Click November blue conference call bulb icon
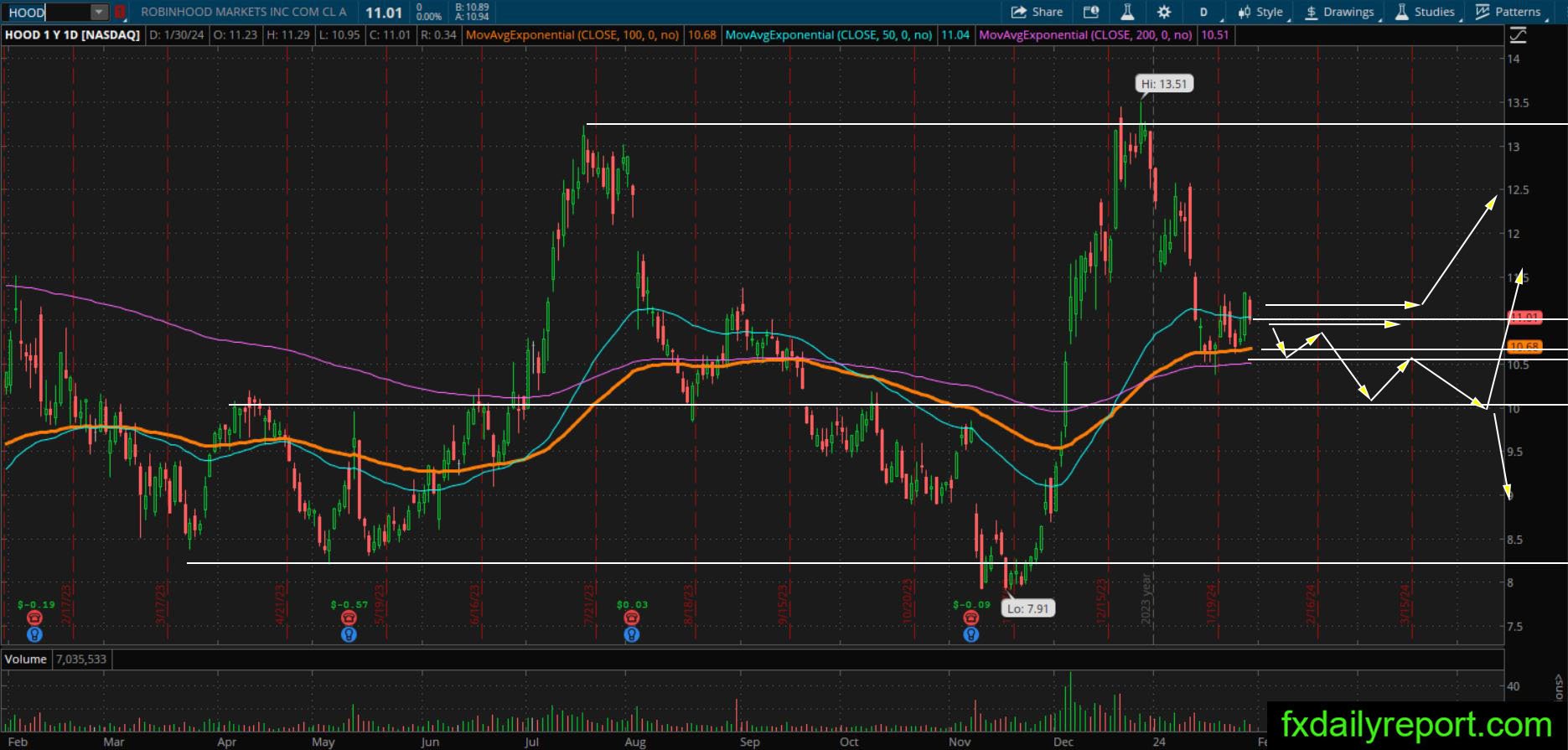 pos(970,634)
